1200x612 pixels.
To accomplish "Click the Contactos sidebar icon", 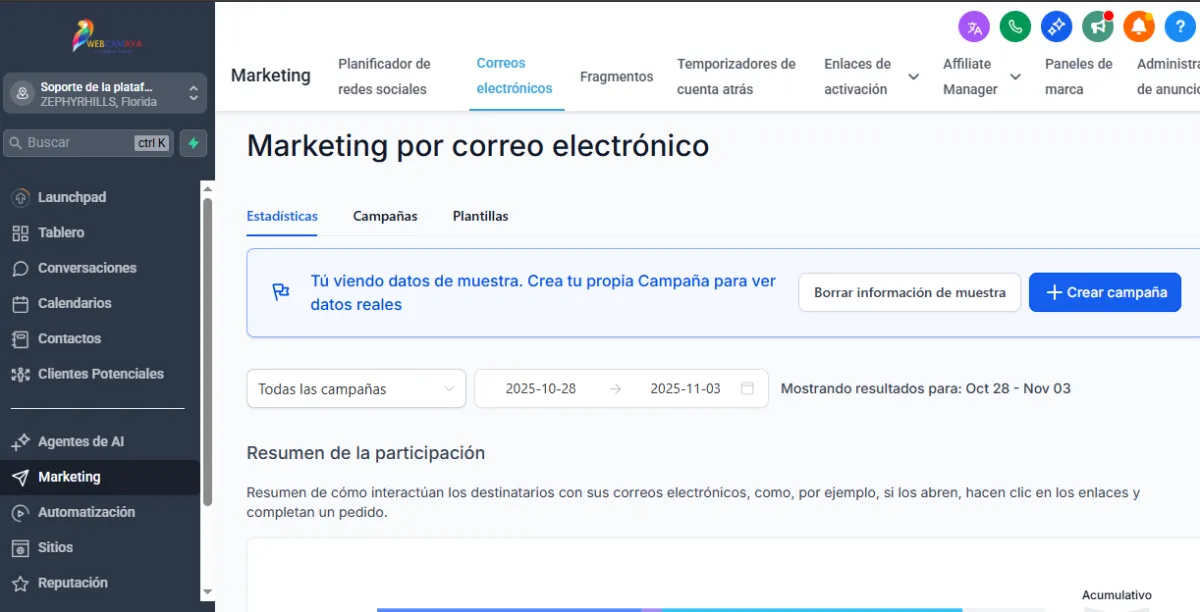I will click(x=20, y=339).
